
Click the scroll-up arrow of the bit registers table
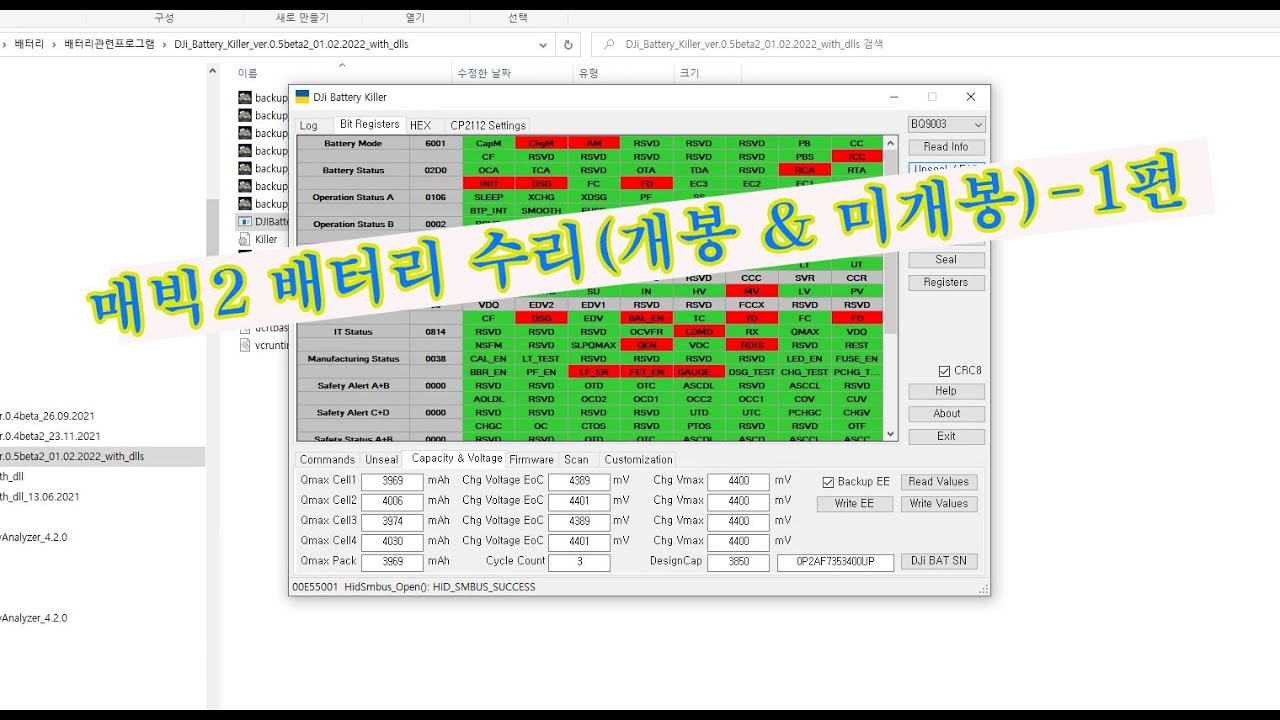(891, 141)
